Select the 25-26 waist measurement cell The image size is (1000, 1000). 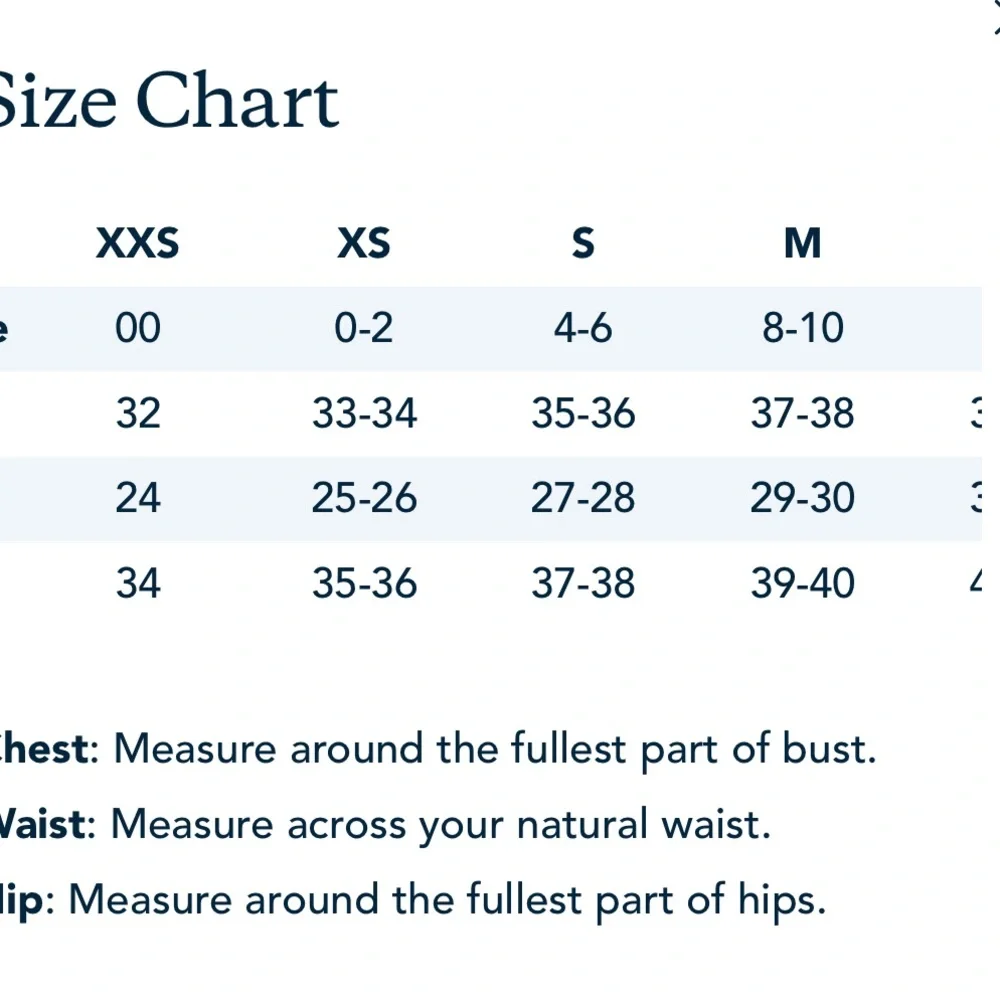[364, 498]
